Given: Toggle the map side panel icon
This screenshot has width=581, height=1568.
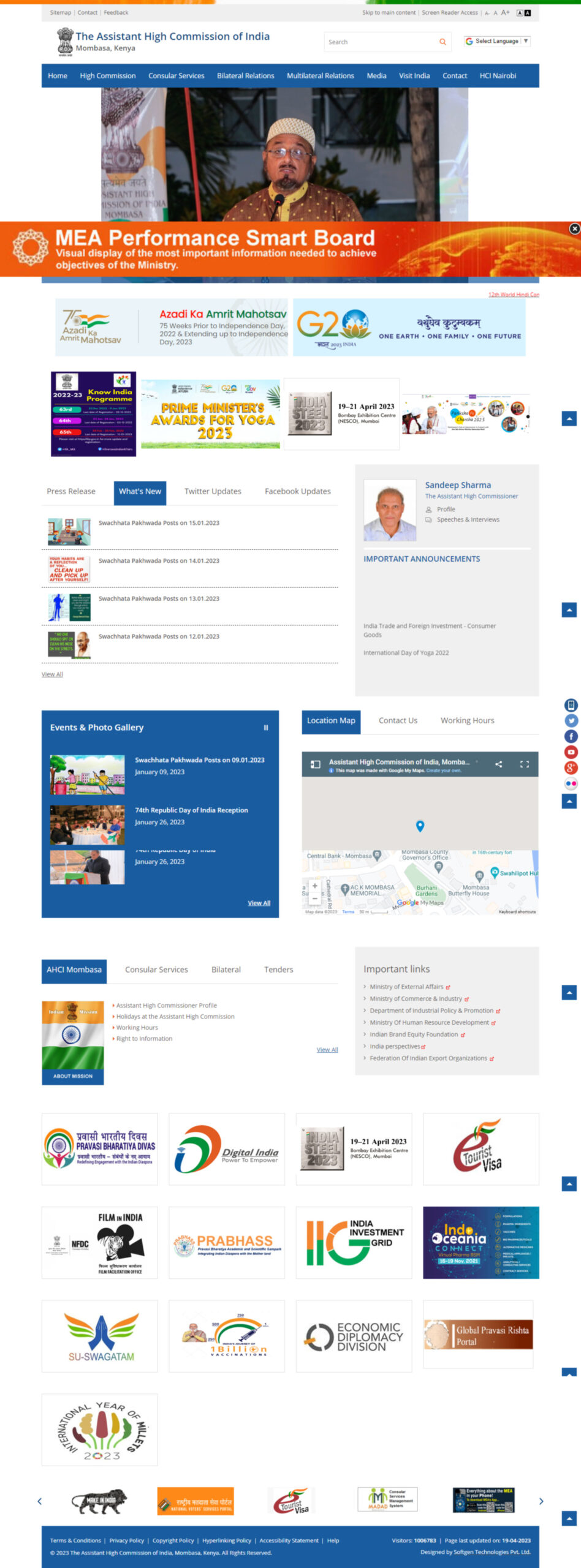Looking at the screenshot, I should 316,764.
